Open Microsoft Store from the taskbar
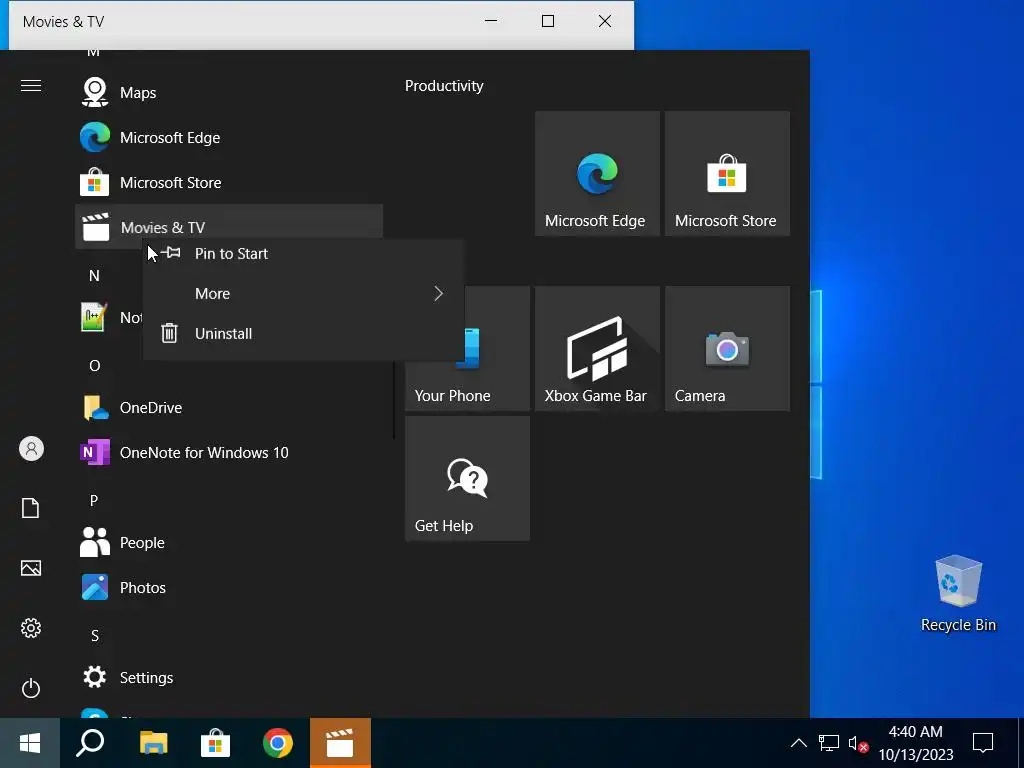The width and height of the screenshot is (1024, 768). (216, 743)
